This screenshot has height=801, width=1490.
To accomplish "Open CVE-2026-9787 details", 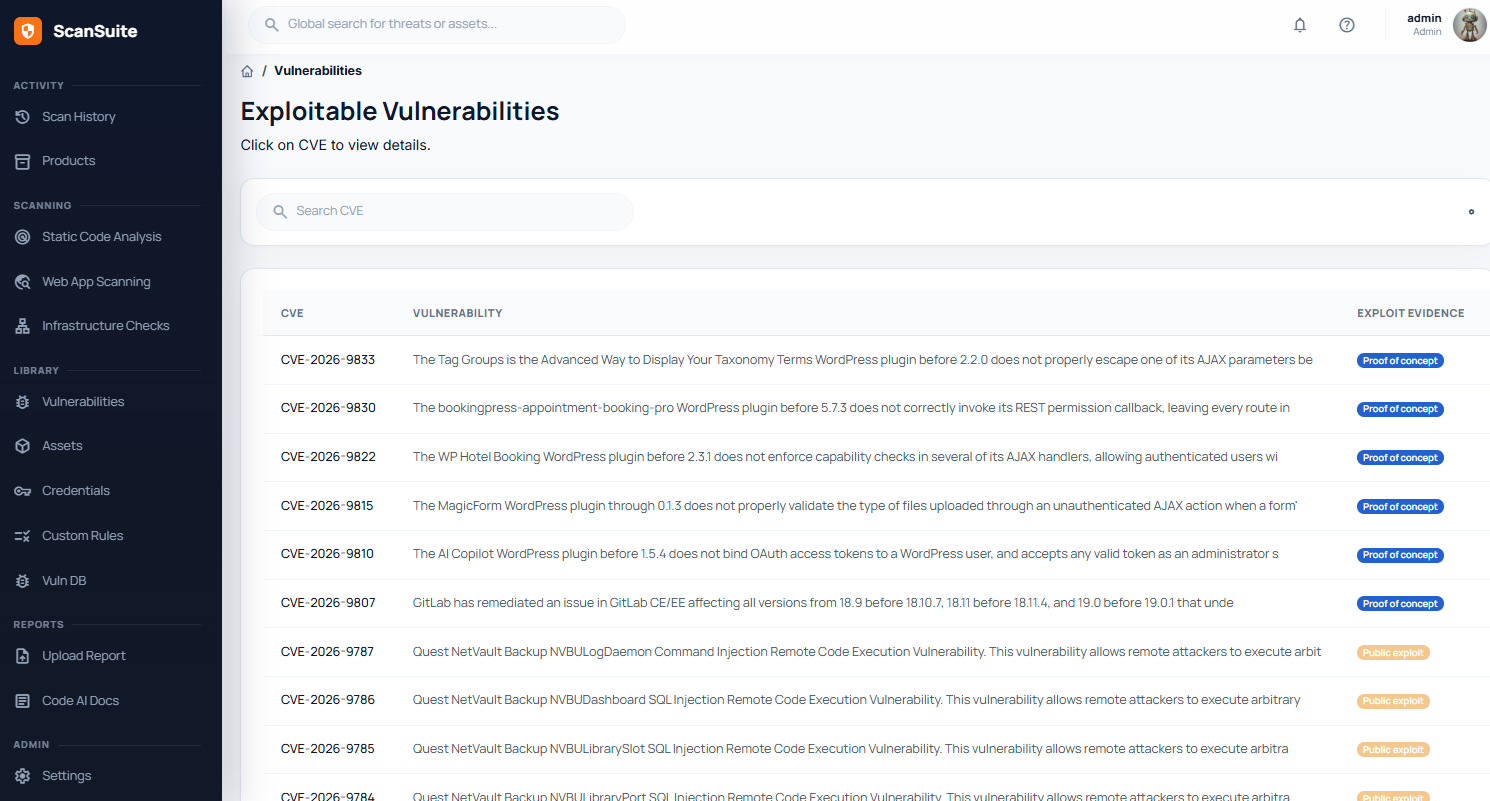I will point(327,652).
